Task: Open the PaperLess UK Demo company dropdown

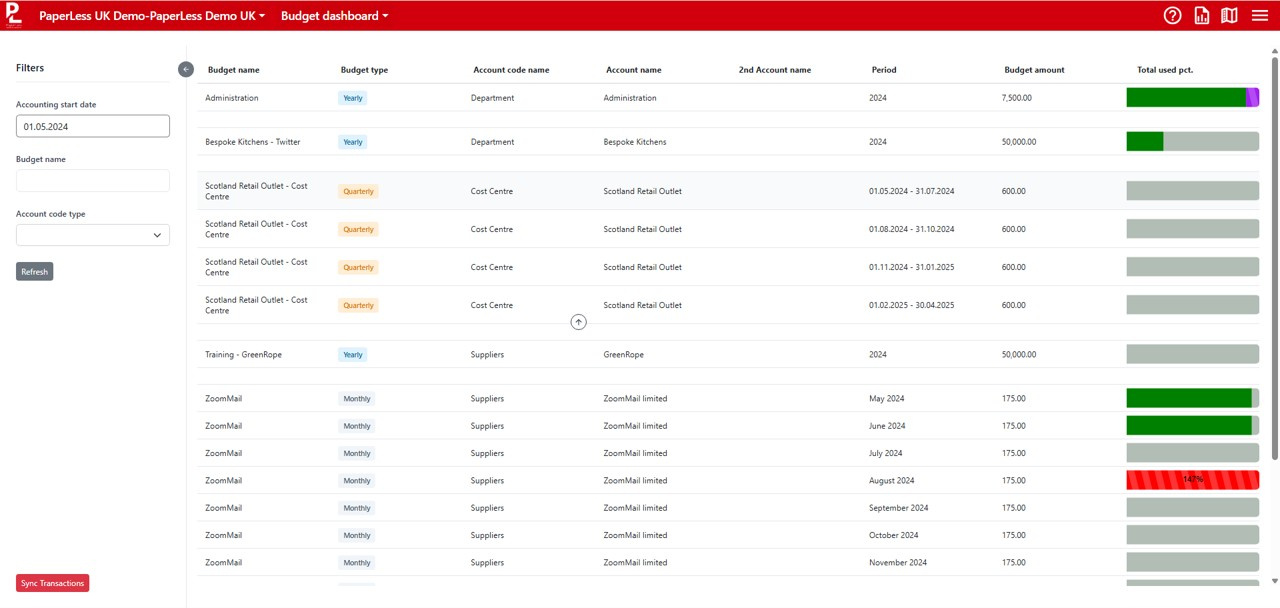Action: tap(152, 16)
